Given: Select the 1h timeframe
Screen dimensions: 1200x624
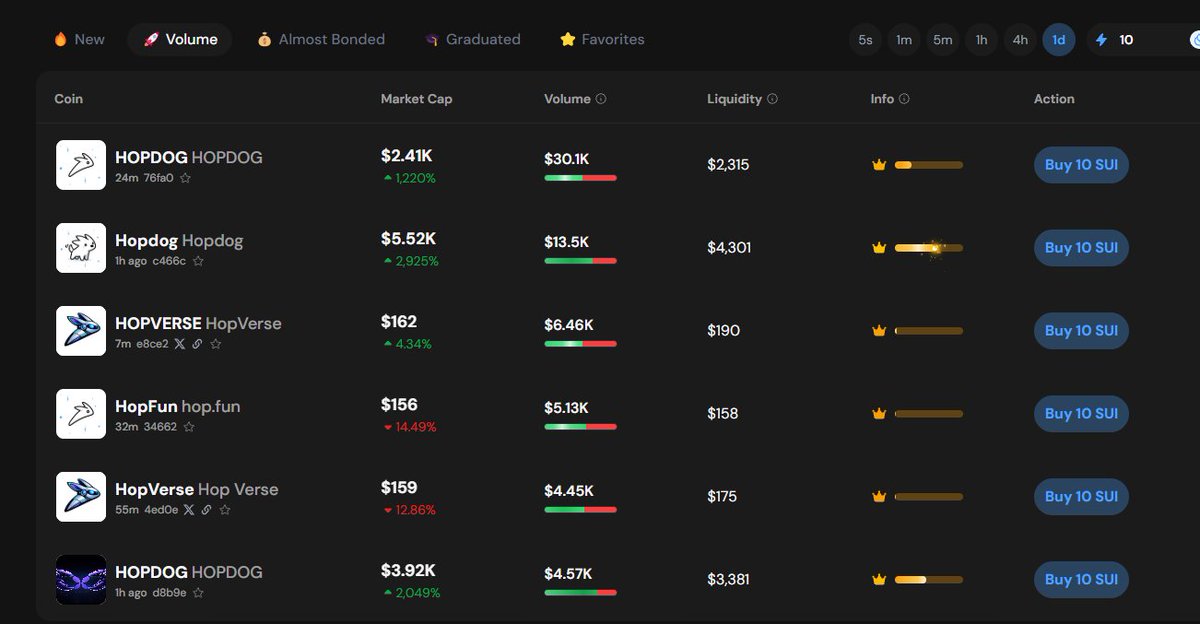Looking at the screenshot, I should tap(982, 40).
